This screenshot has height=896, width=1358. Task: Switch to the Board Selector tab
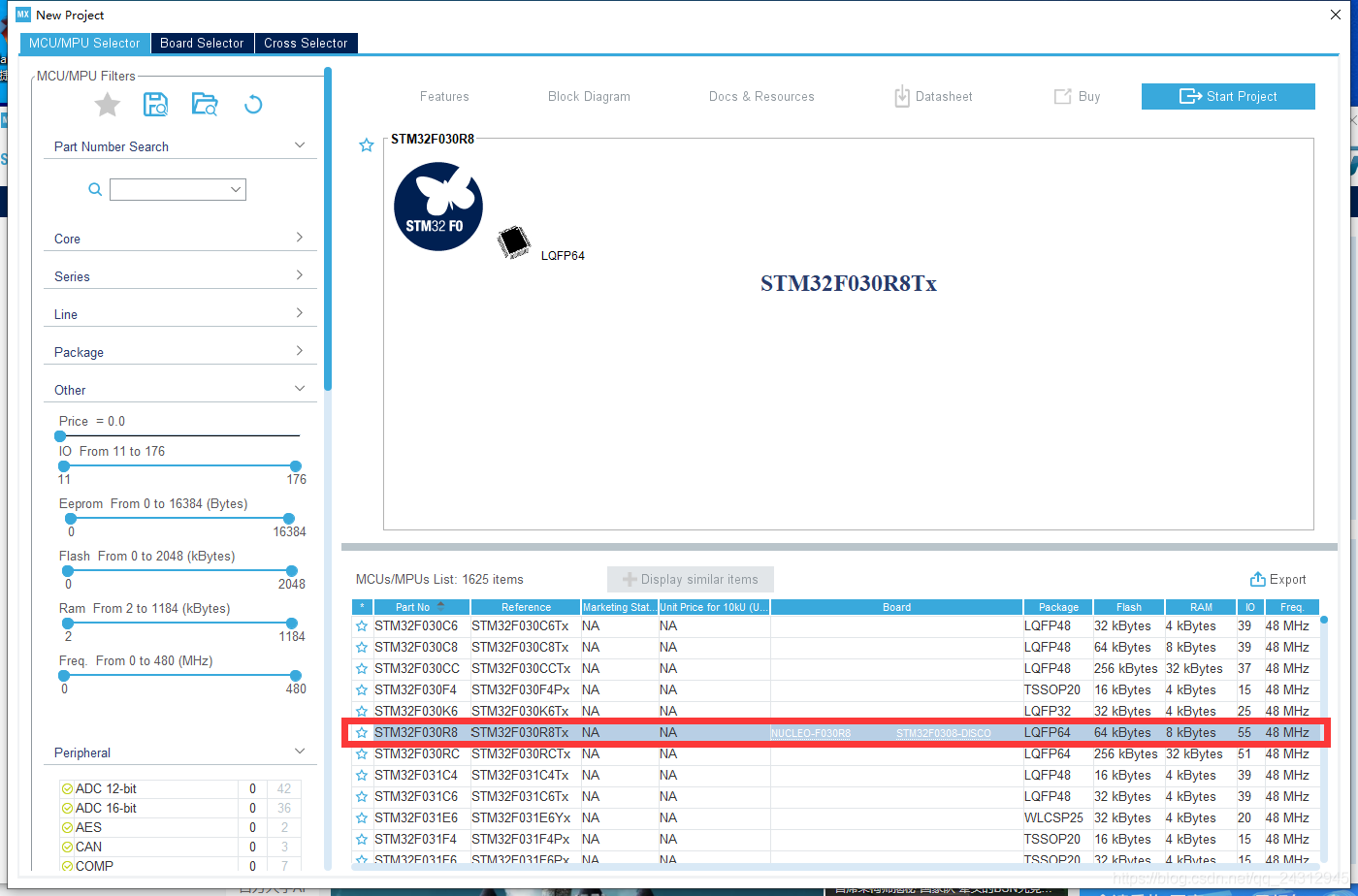(x=202, y=43)
